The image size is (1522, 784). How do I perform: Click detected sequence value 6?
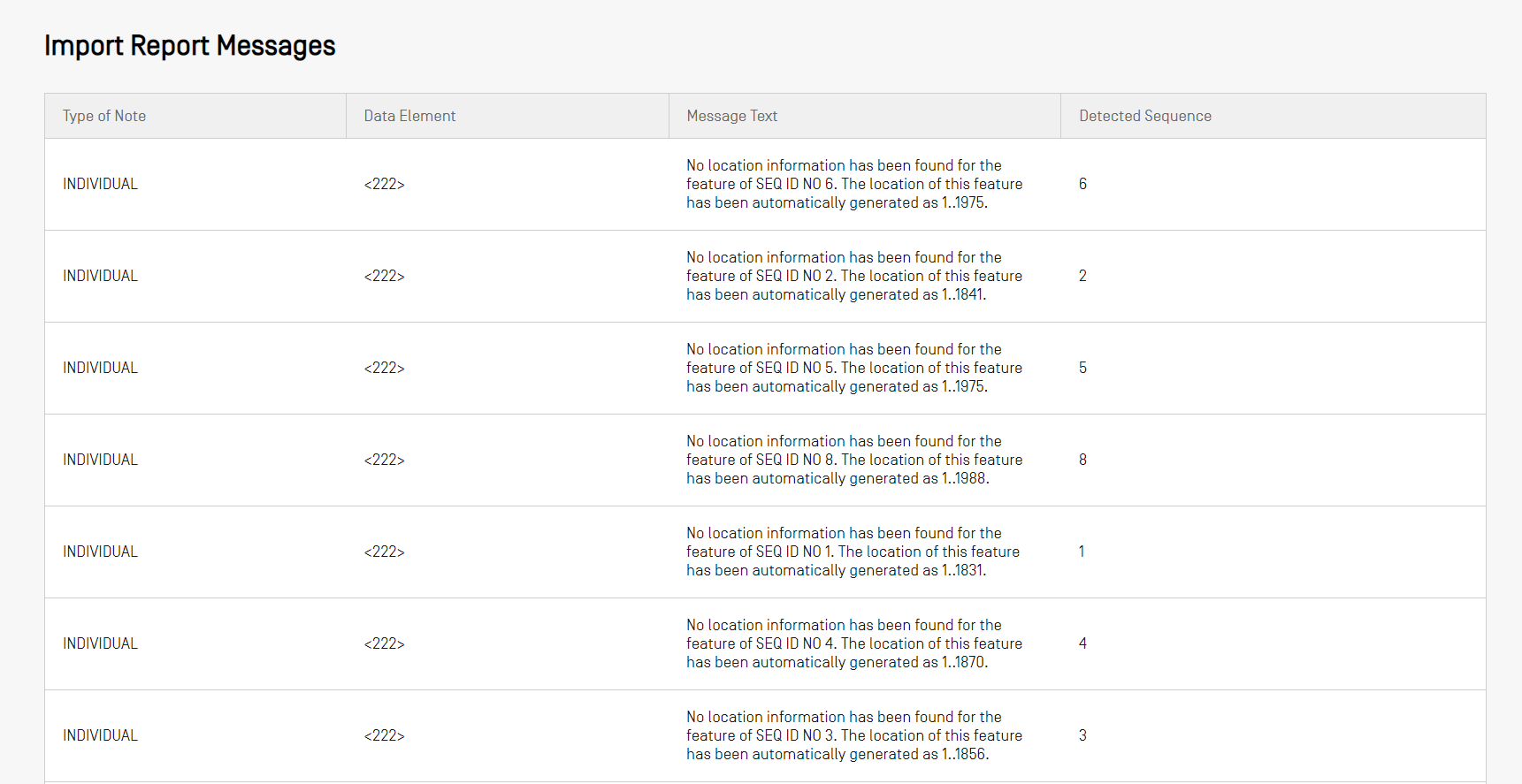(x=1082, y=184)
